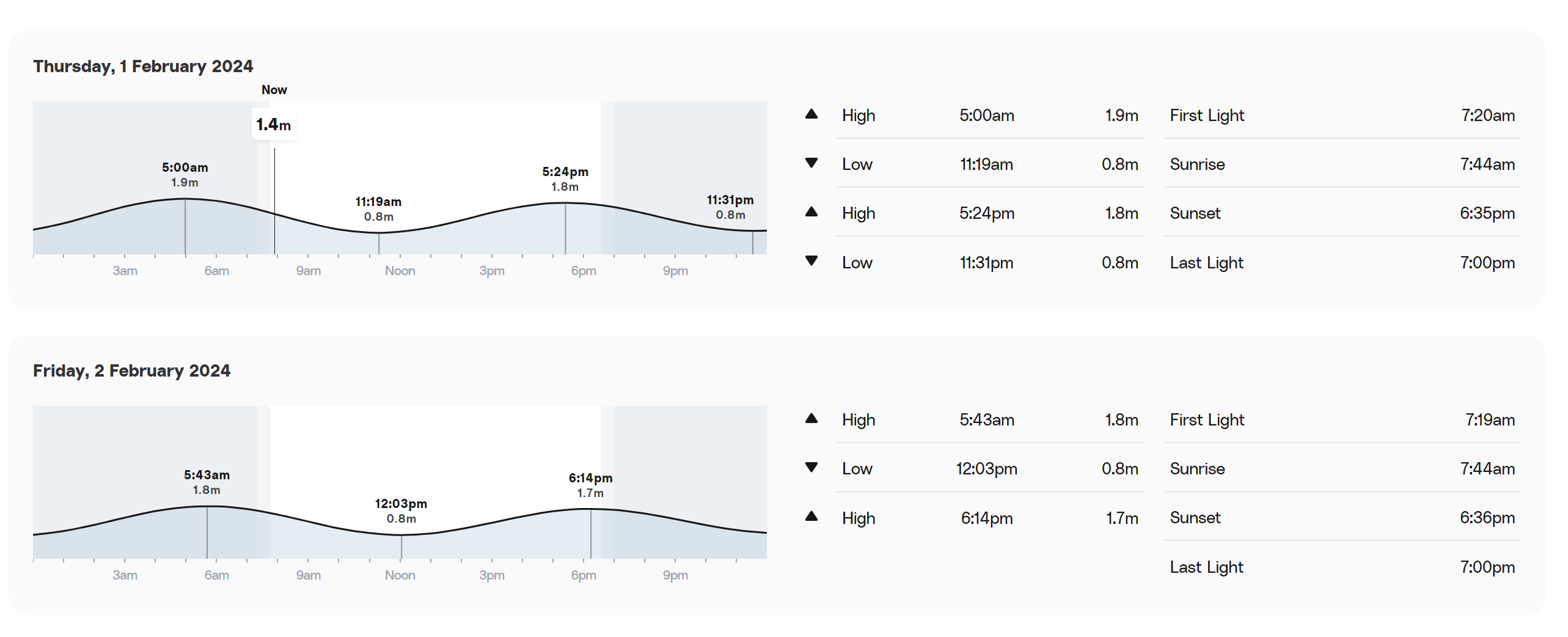
Task: Click Friday's Sunset 6:36pm row
Action: [x=1342, y=517]
